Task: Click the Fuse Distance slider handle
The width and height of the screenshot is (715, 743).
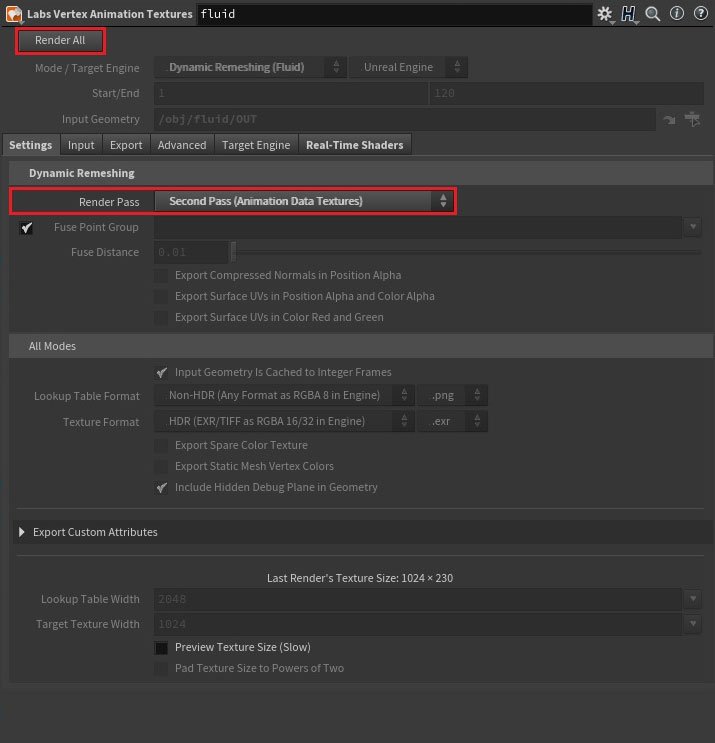Action: click(233, 252)
